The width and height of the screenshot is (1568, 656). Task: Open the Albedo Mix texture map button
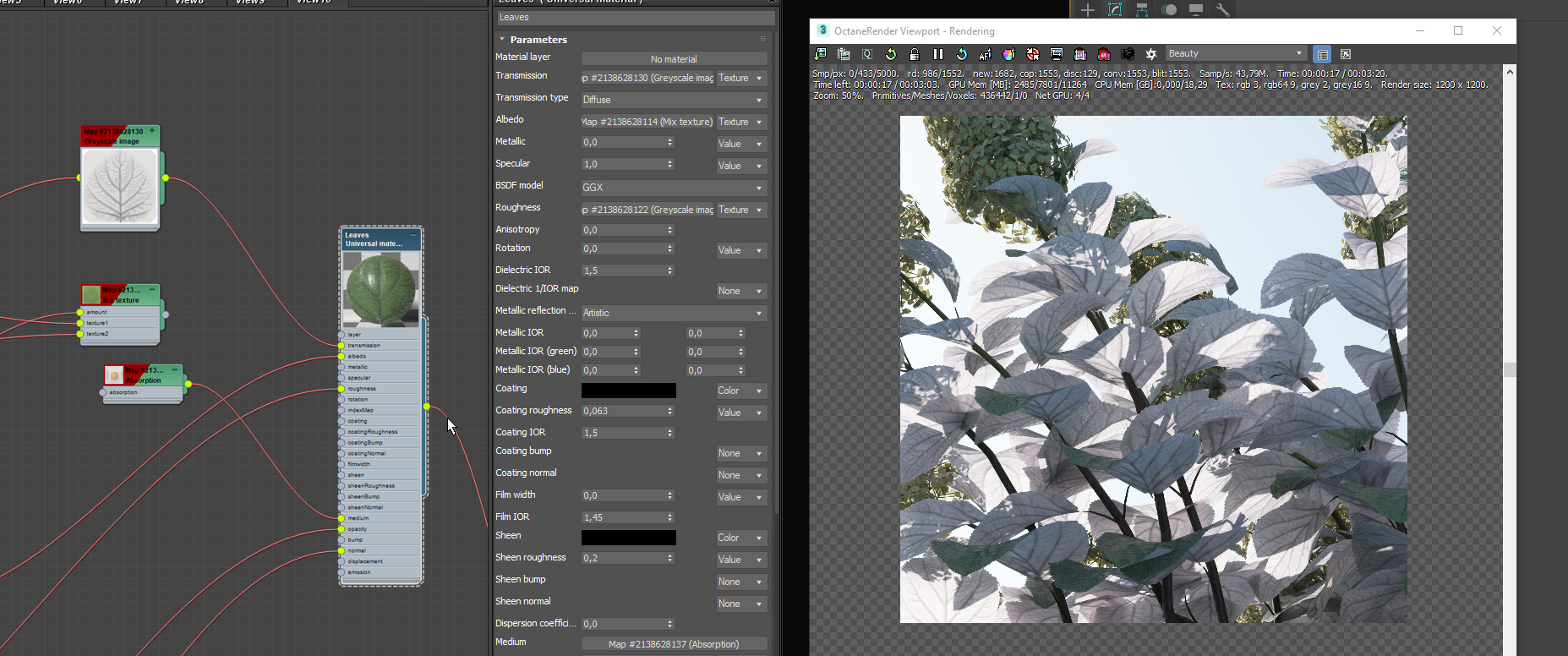[647, 122]
